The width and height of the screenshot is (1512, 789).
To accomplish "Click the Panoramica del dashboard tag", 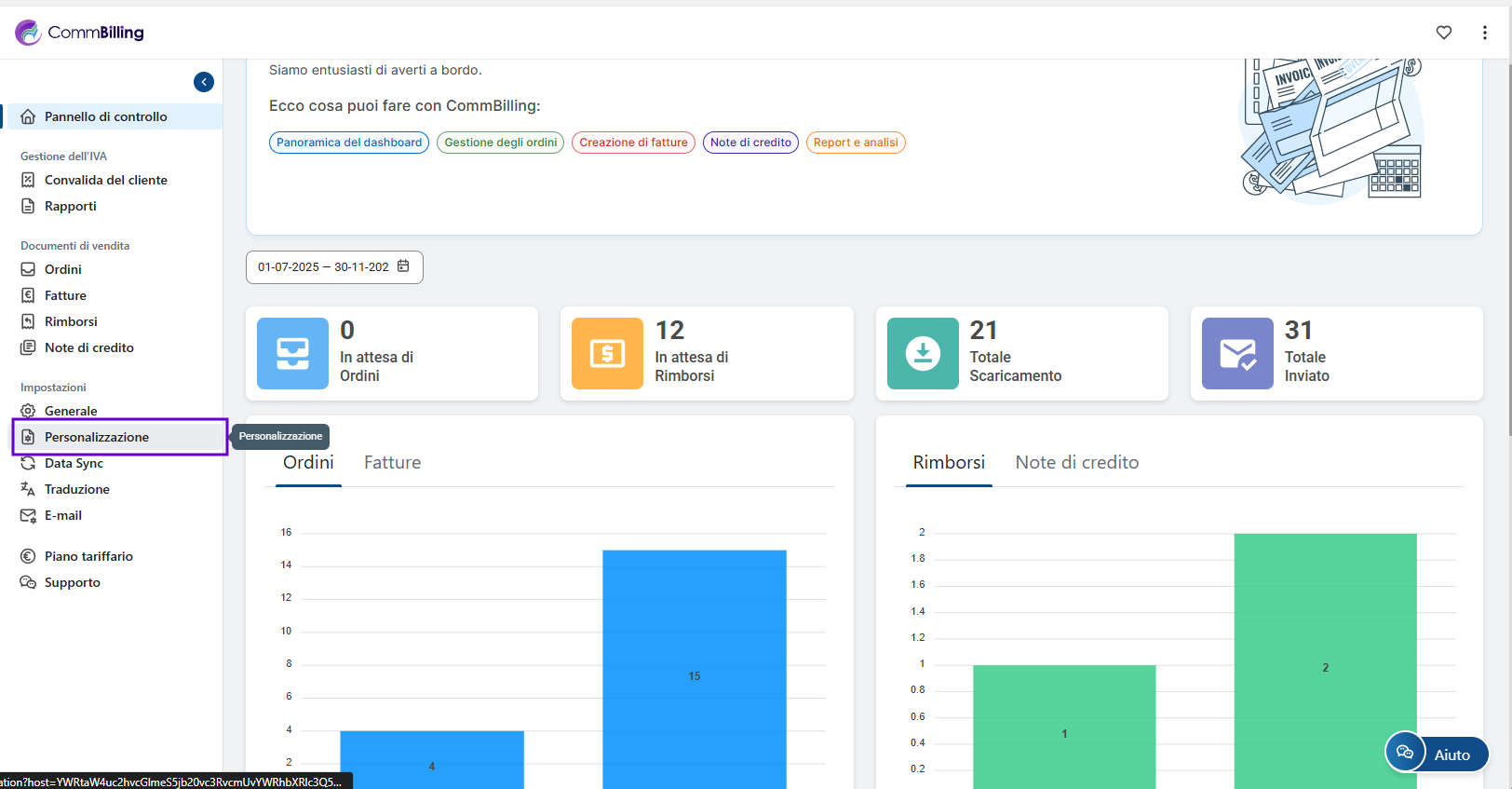I will pos(349,143).
